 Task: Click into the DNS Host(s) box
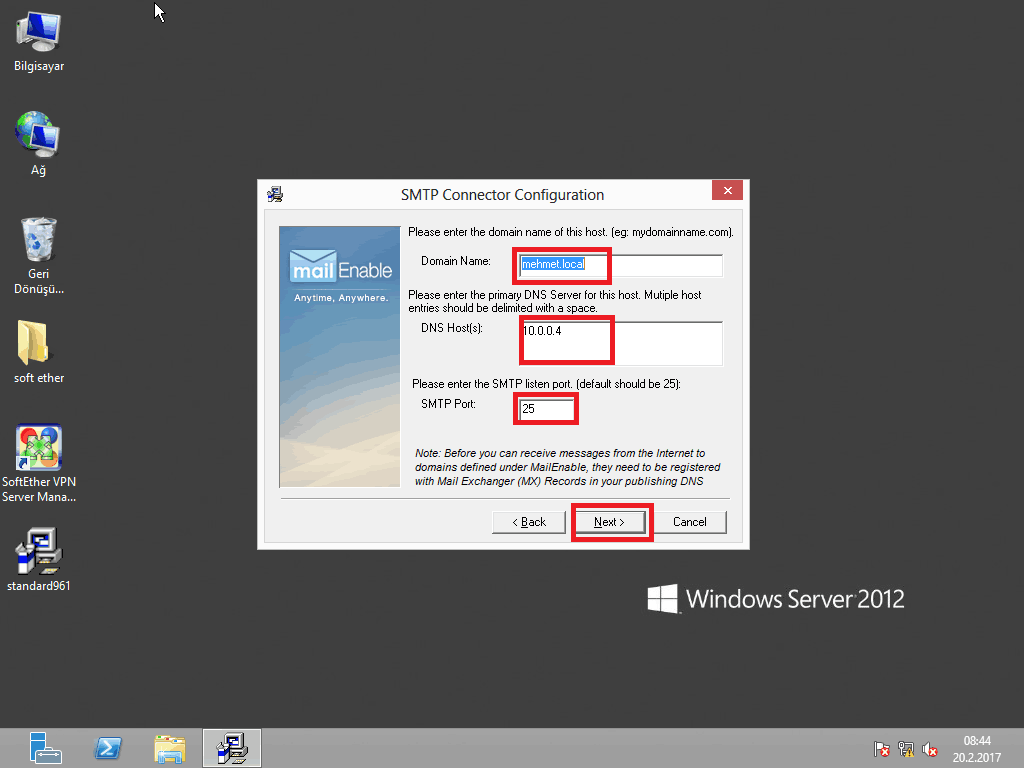point(620,343)
